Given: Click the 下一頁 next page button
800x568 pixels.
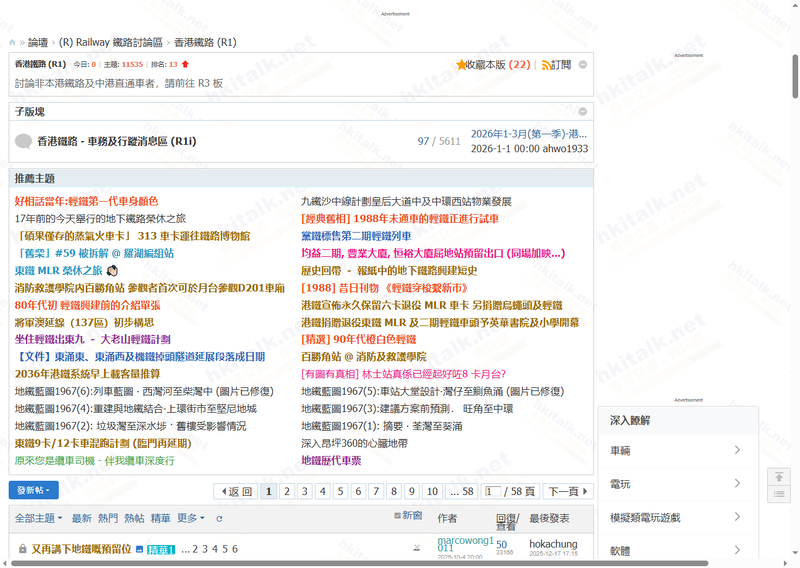Looking at the screenshot, I should point(568,491).
